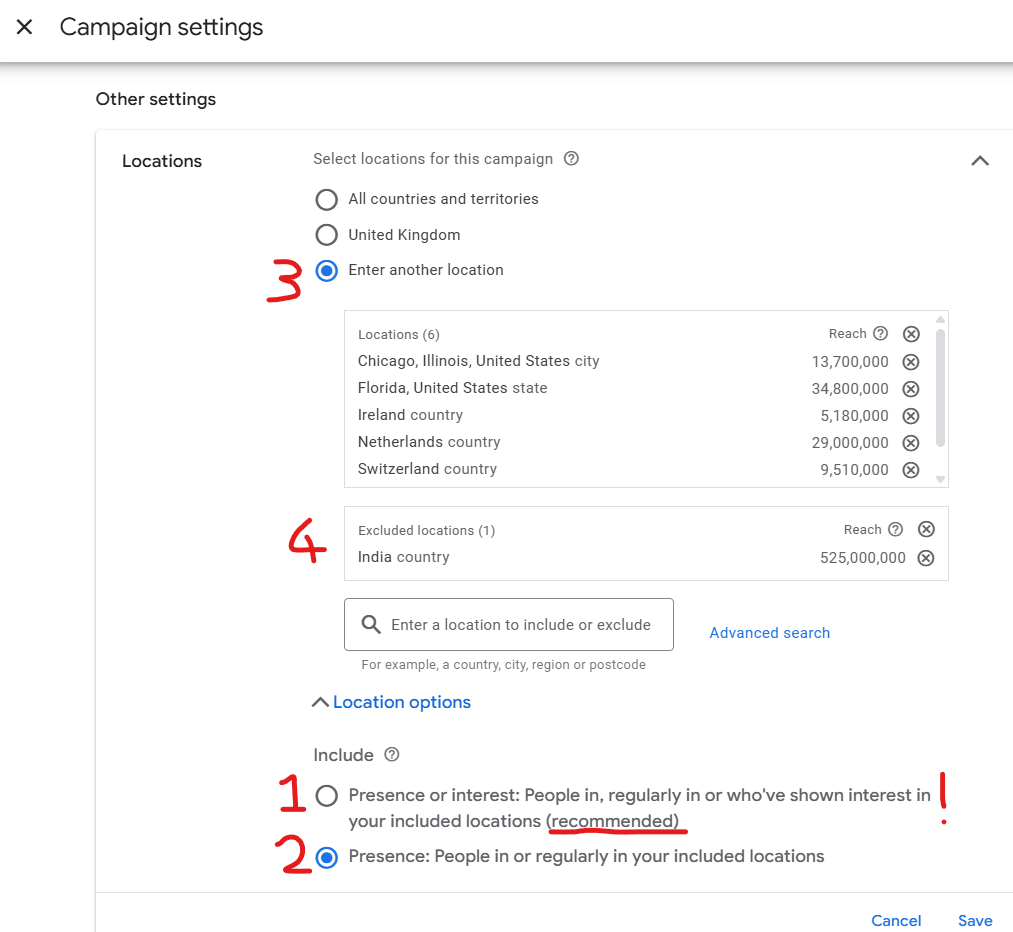Open help for Select locations for this campaign
1013x932 pixels.
point(571,159)
